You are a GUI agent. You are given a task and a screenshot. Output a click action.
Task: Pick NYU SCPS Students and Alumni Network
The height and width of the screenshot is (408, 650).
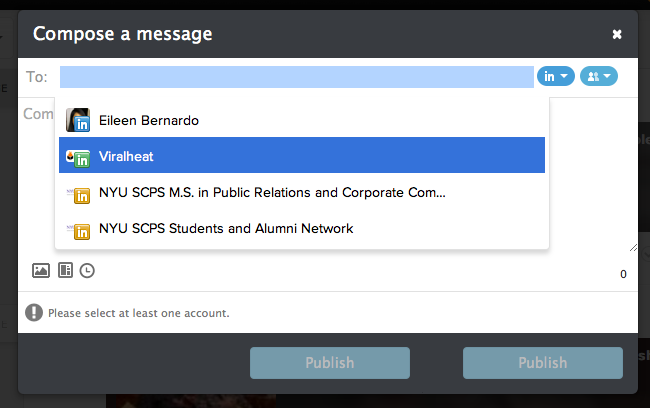click(226, 229)
